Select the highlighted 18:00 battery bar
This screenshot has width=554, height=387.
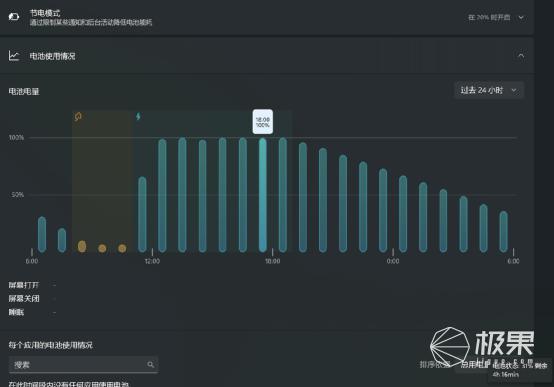tap(263, 195)
